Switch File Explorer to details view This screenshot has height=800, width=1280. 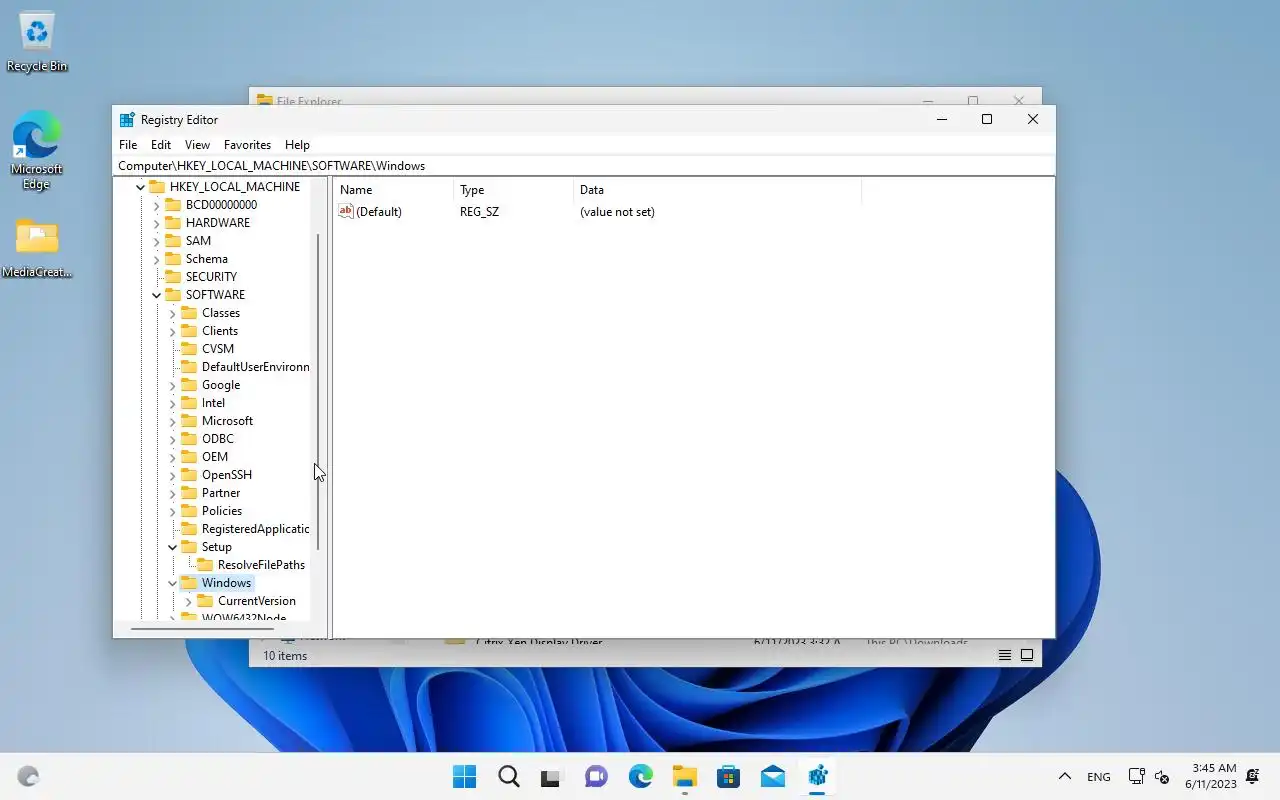pos(1005,656)
